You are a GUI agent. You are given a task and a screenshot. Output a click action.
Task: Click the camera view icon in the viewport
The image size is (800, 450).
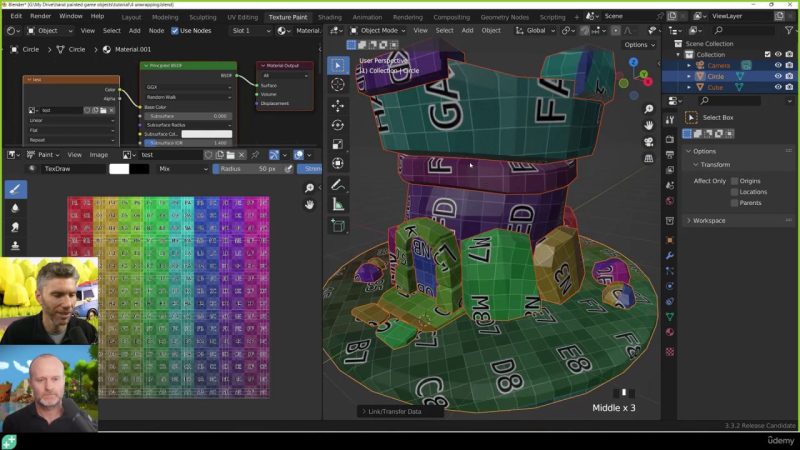[x=649, y=141]
